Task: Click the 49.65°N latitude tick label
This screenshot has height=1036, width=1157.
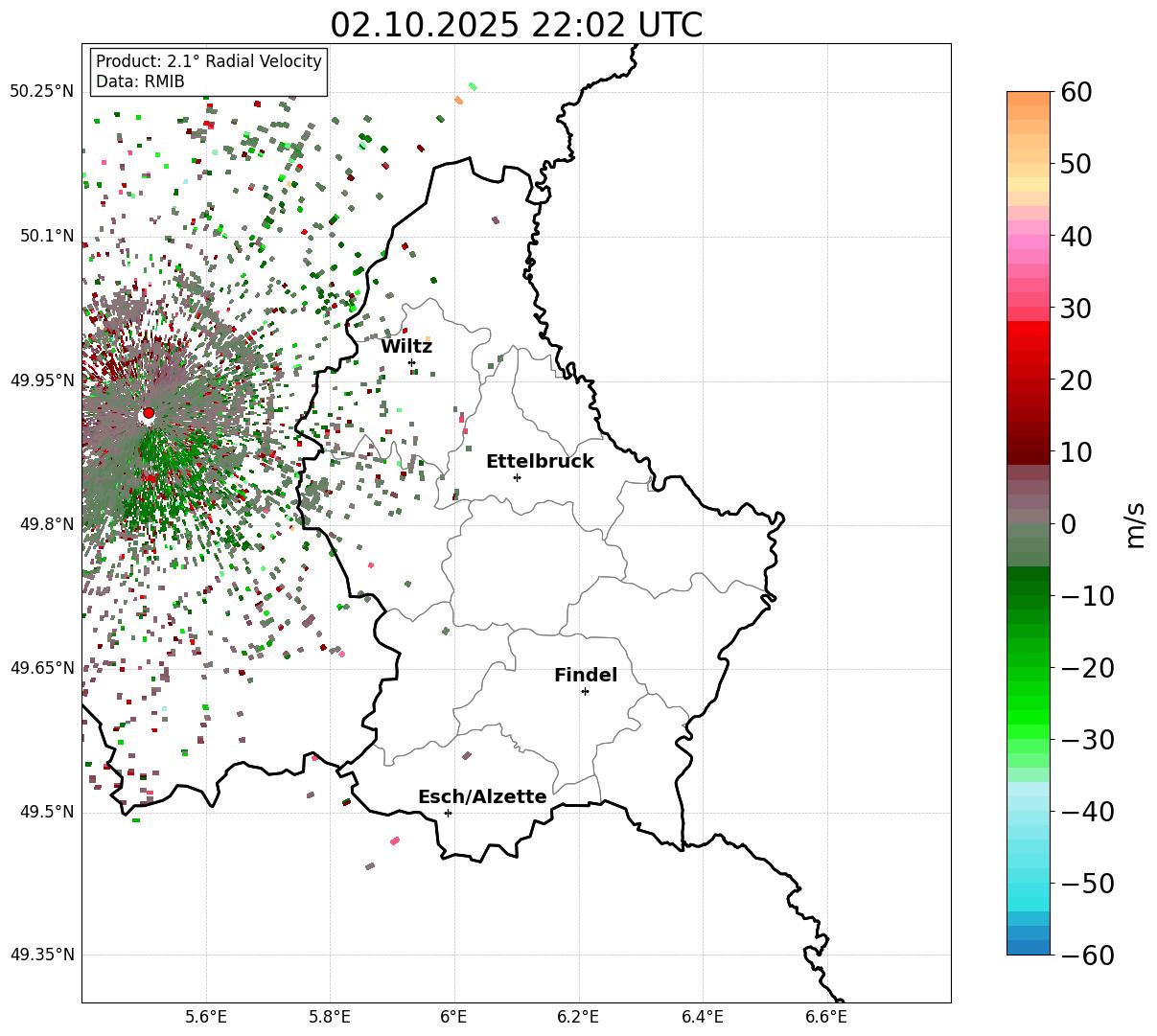Action: pos(42,668)
